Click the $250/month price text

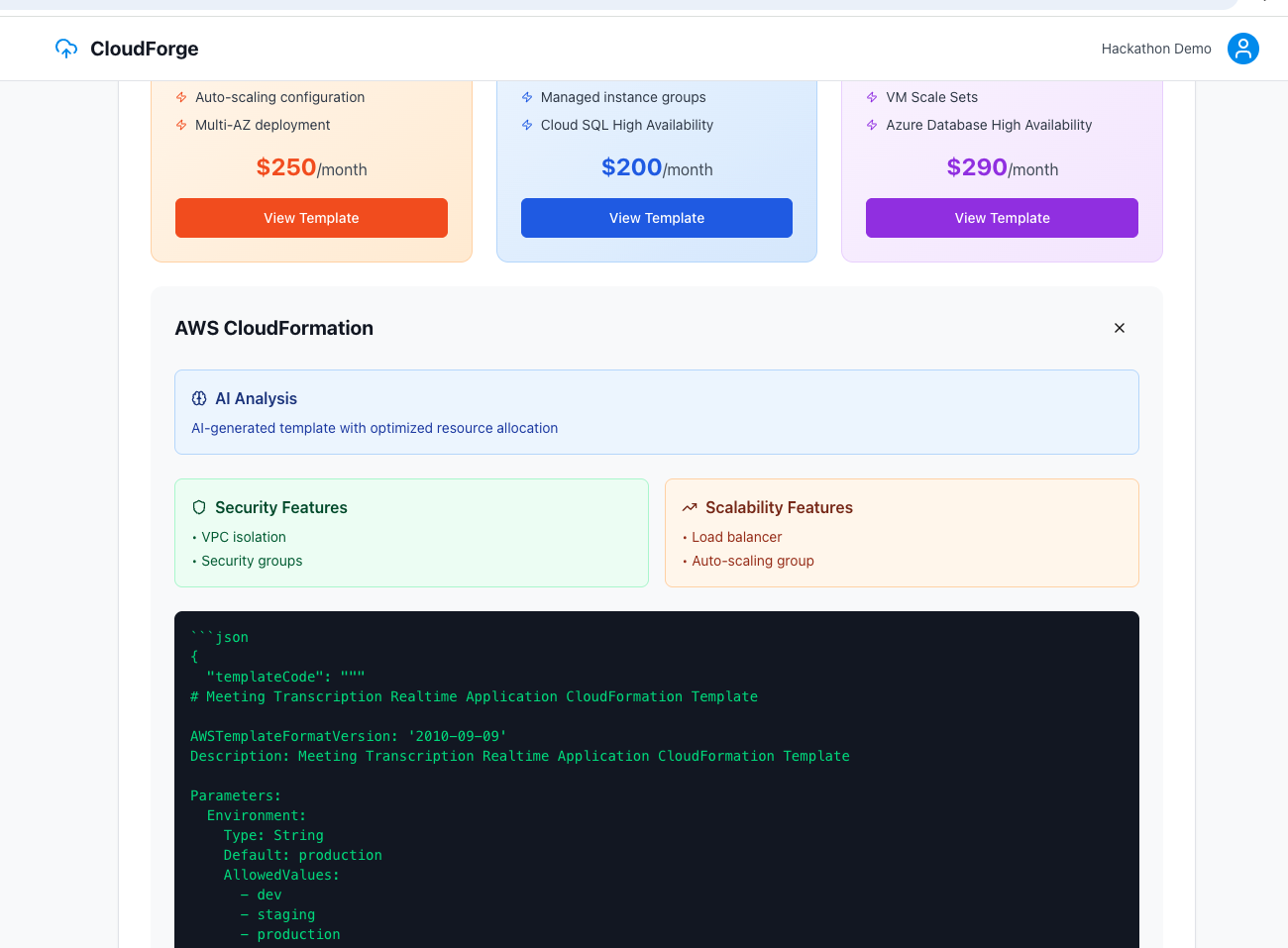(311, 167)
